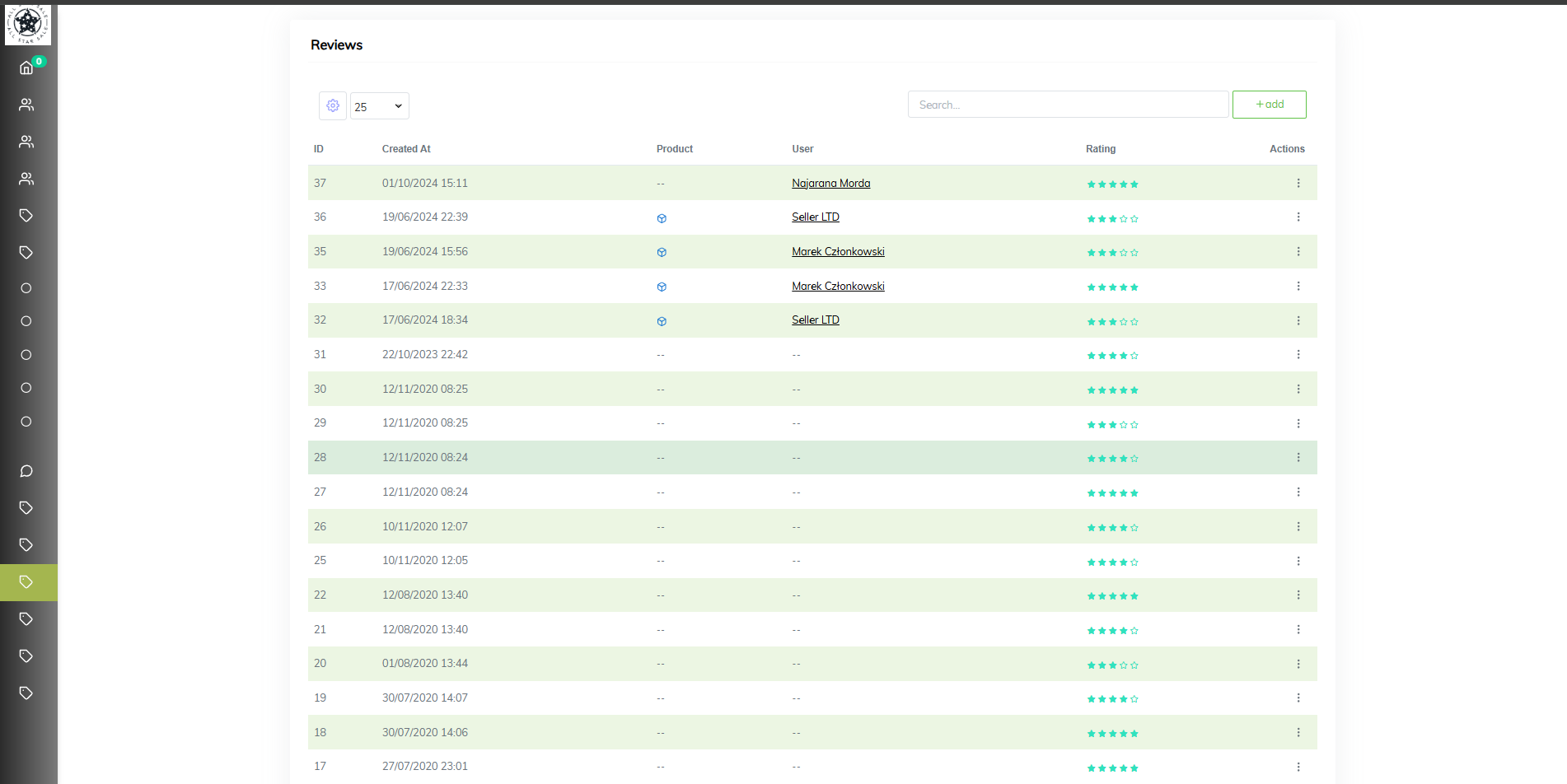The image size is (1567, 784).
Task: Click the Rating column header
Action: coord(1100,149)
